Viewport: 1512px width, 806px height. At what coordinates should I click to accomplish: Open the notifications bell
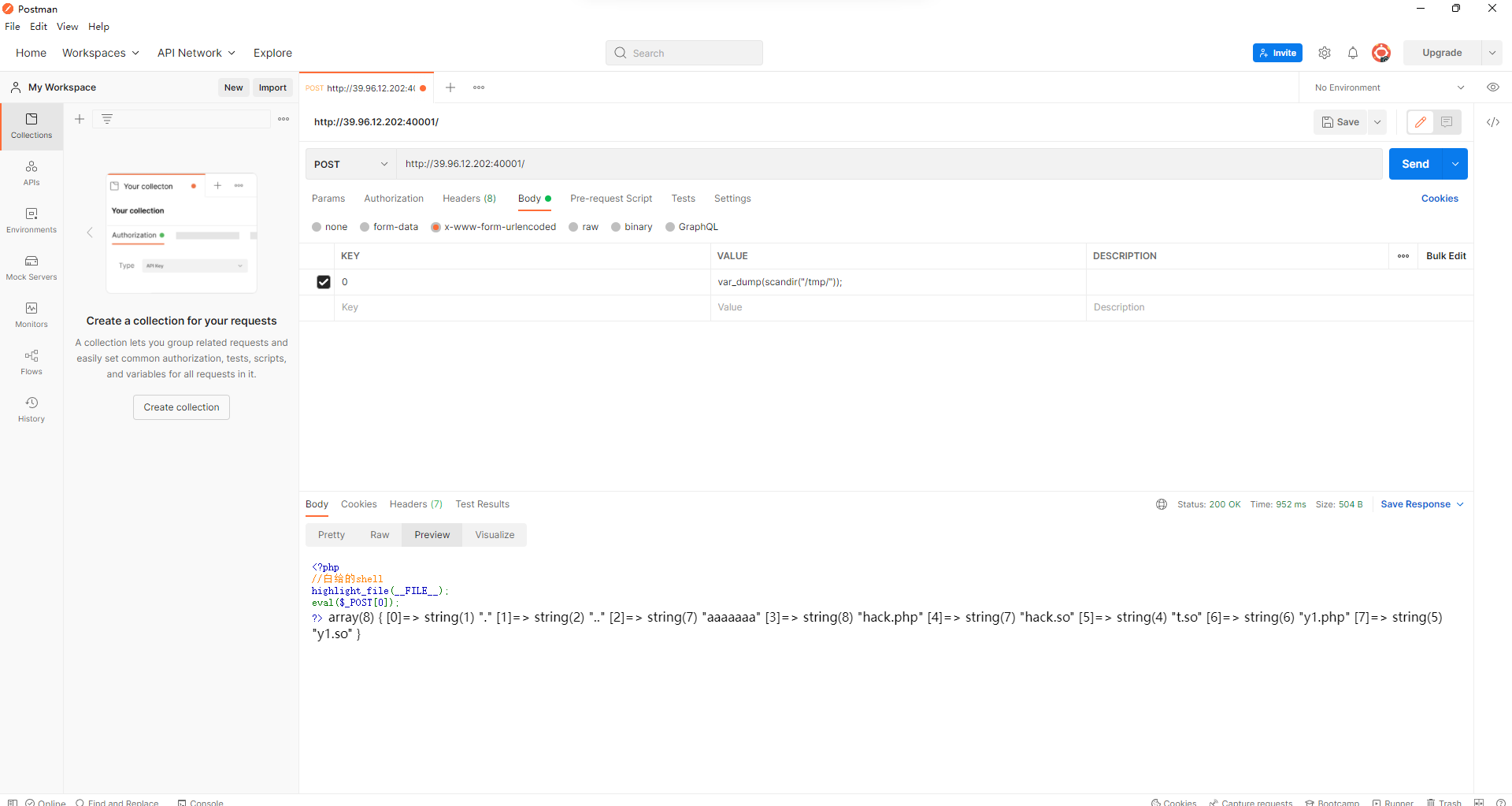click(x=1353, y=53)
